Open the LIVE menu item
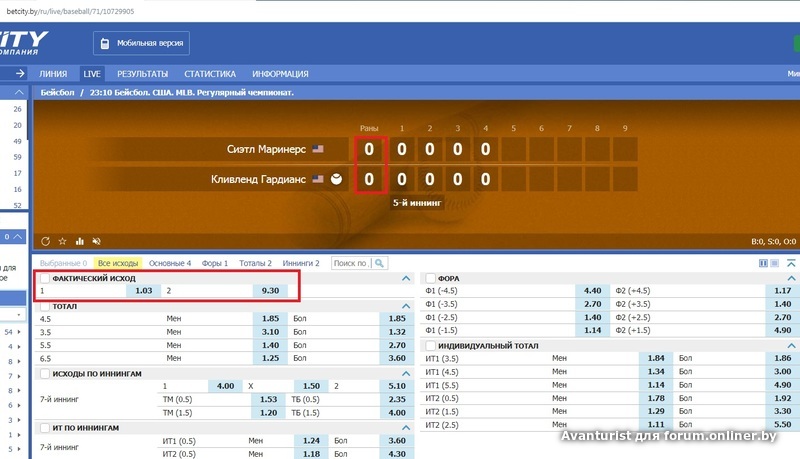 (x=92, y=74)
